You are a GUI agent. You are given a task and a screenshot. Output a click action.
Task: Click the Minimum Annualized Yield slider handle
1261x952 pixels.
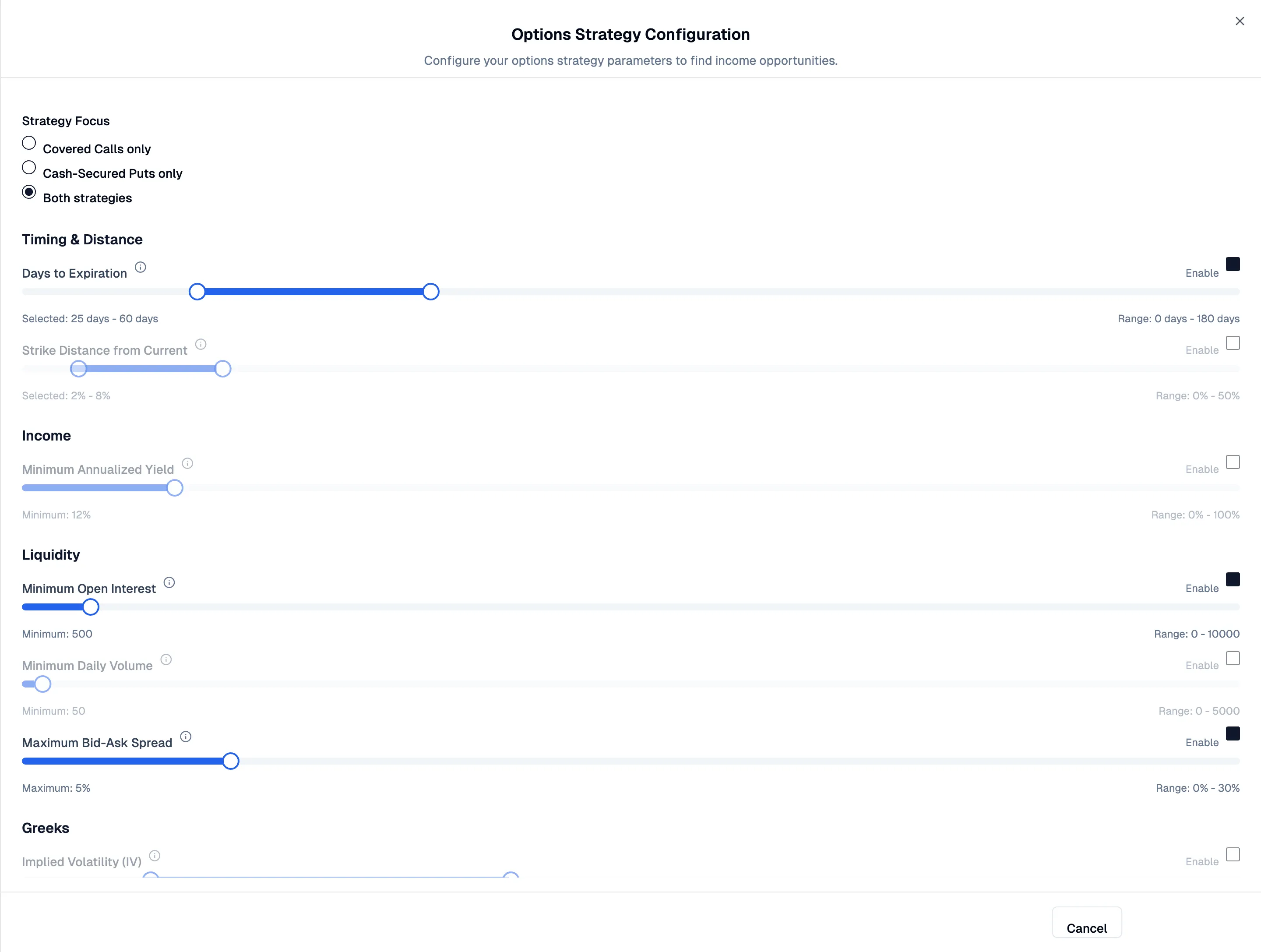[x=175, y=487]
